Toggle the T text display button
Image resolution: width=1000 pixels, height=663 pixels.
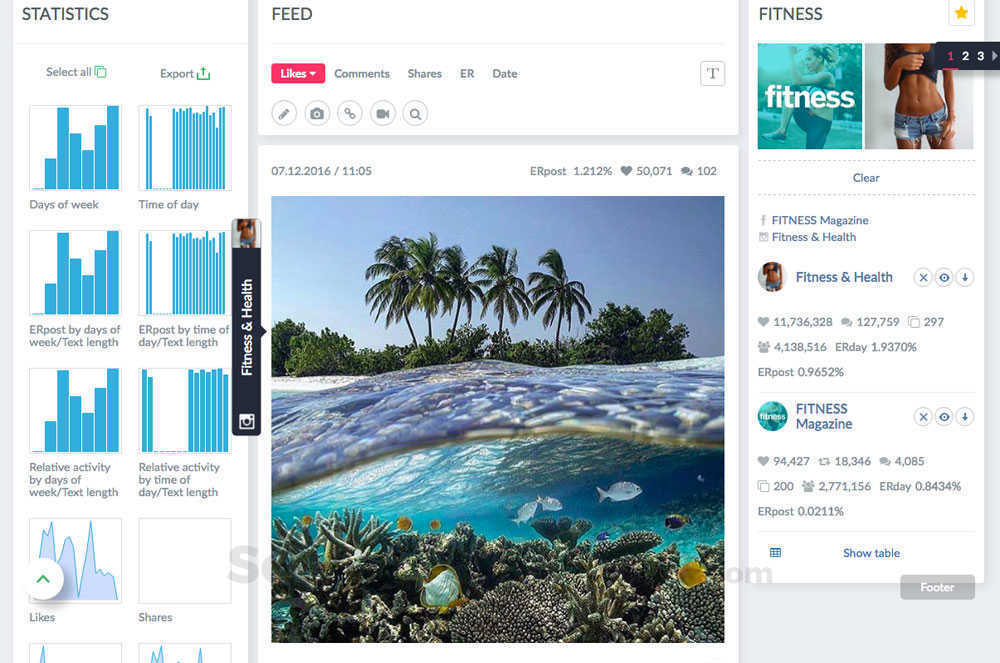712,73
